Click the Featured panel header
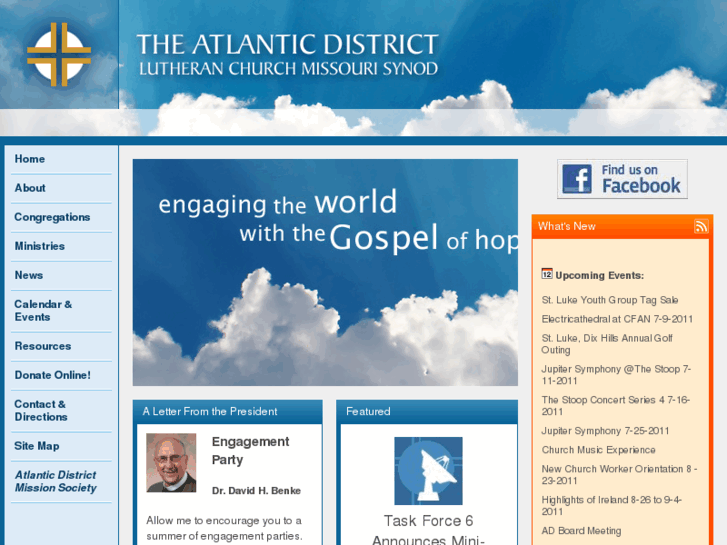 coord(427,411)
